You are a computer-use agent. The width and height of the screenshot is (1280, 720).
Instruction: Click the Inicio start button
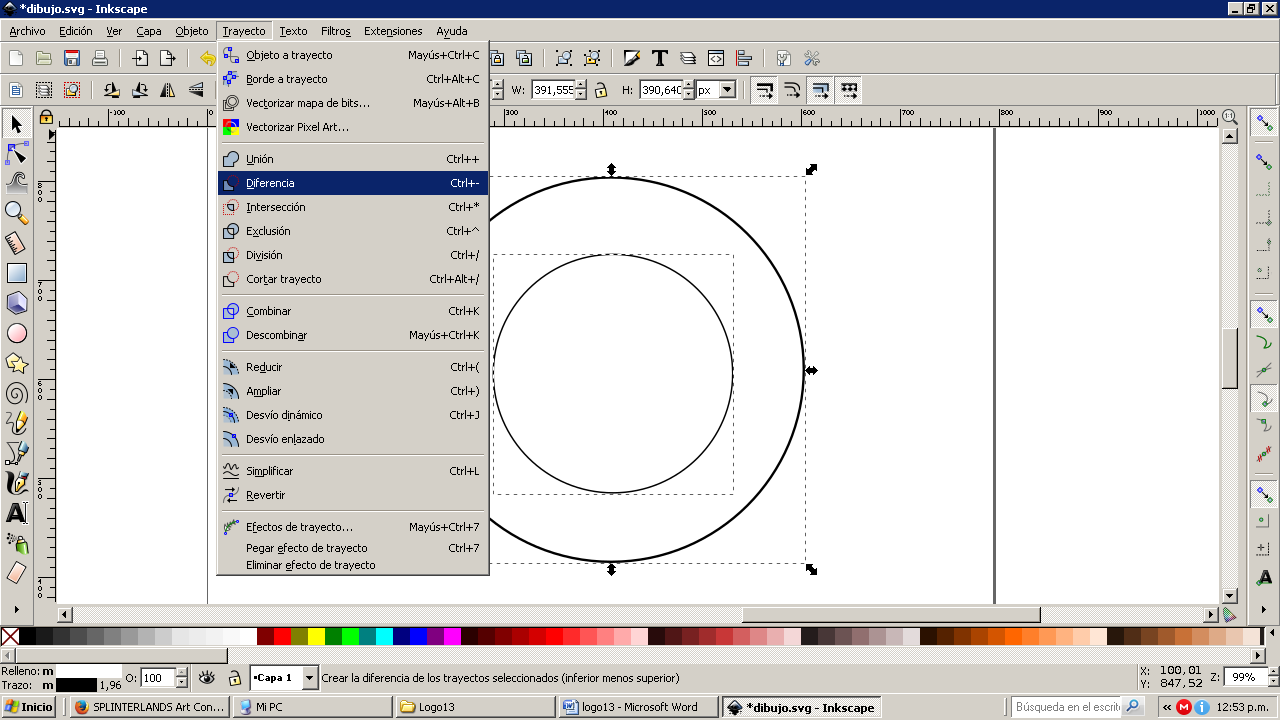(x=28, y=707)
